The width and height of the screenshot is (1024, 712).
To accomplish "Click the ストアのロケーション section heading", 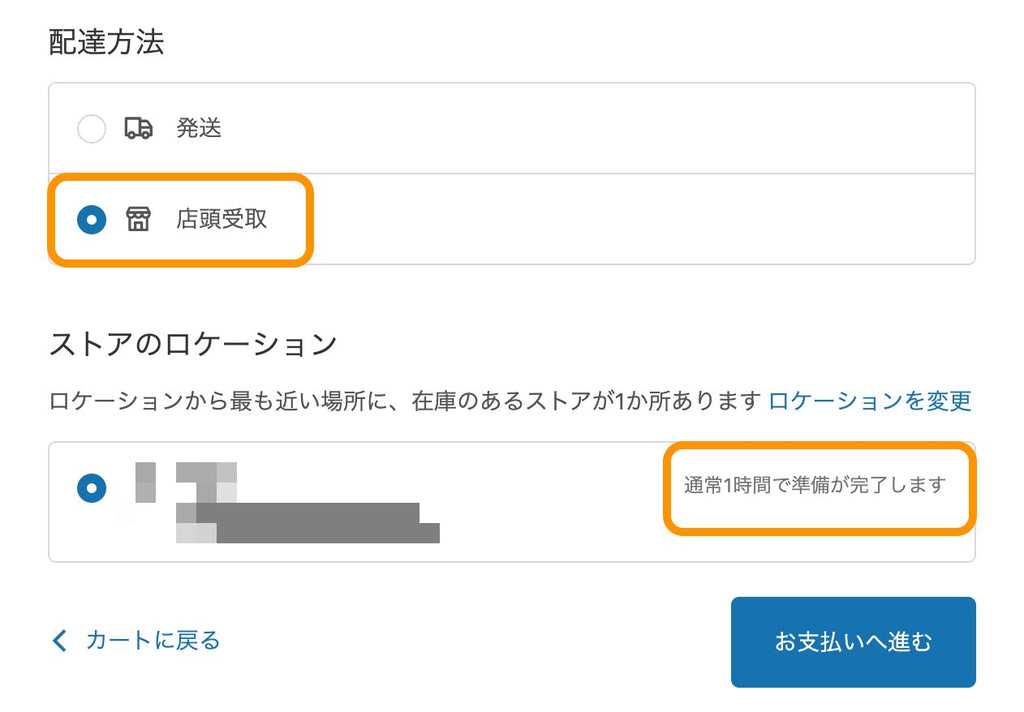I will pos(193,345).
